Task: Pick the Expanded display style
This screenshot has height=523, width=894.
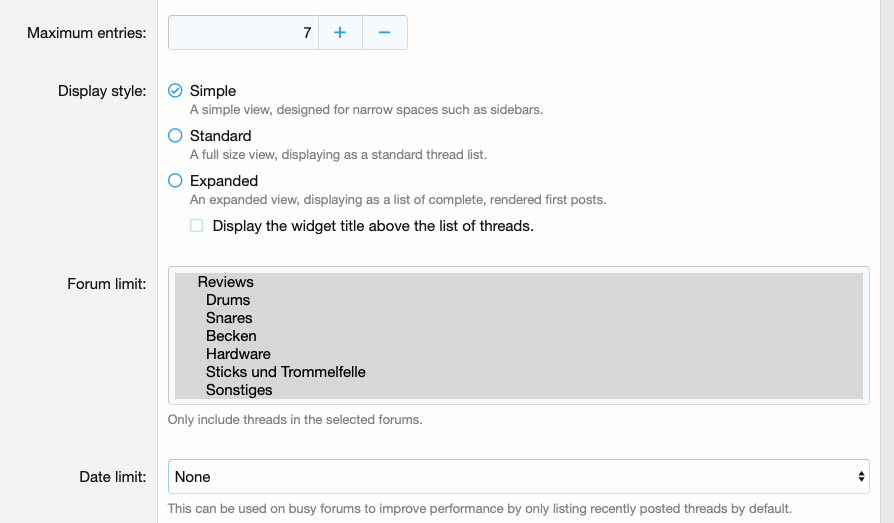Action: click(175, 181)
